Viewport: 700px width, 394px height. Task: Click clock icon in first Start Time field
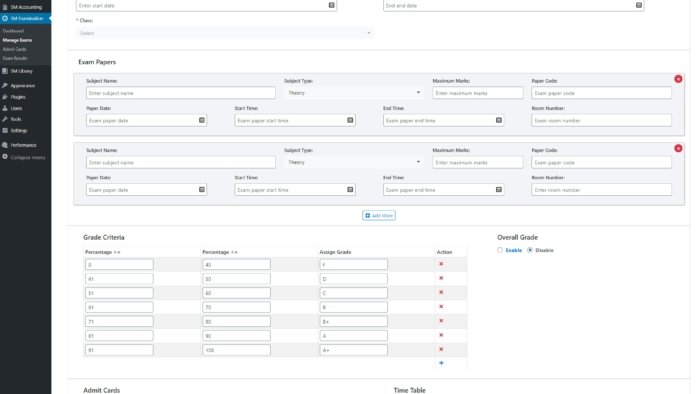(x=350, y=120)
